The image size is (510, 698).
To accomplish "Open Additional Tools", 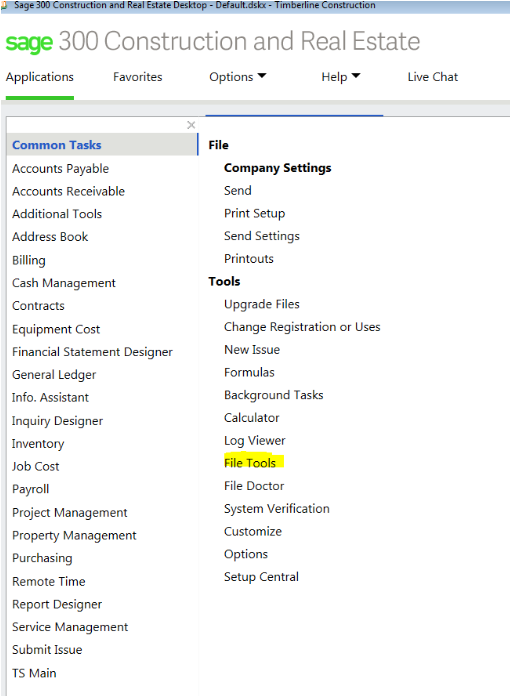I will (57, 214).
